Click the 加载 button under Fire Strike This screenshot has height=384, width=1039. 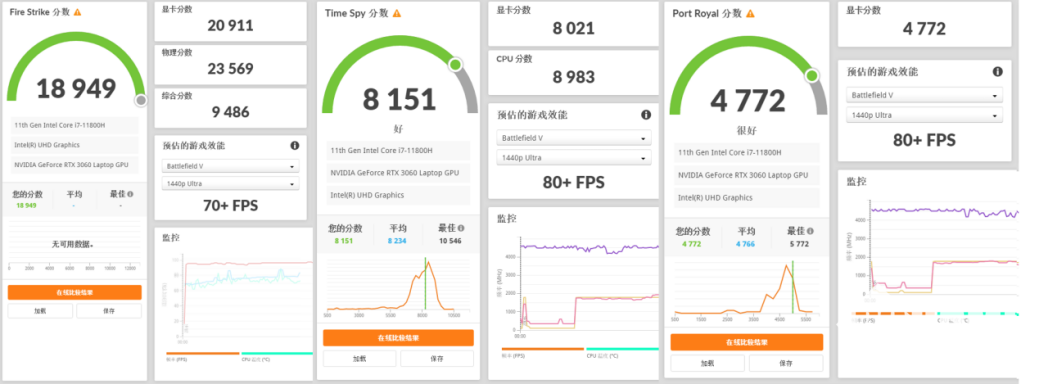[40, 311]
